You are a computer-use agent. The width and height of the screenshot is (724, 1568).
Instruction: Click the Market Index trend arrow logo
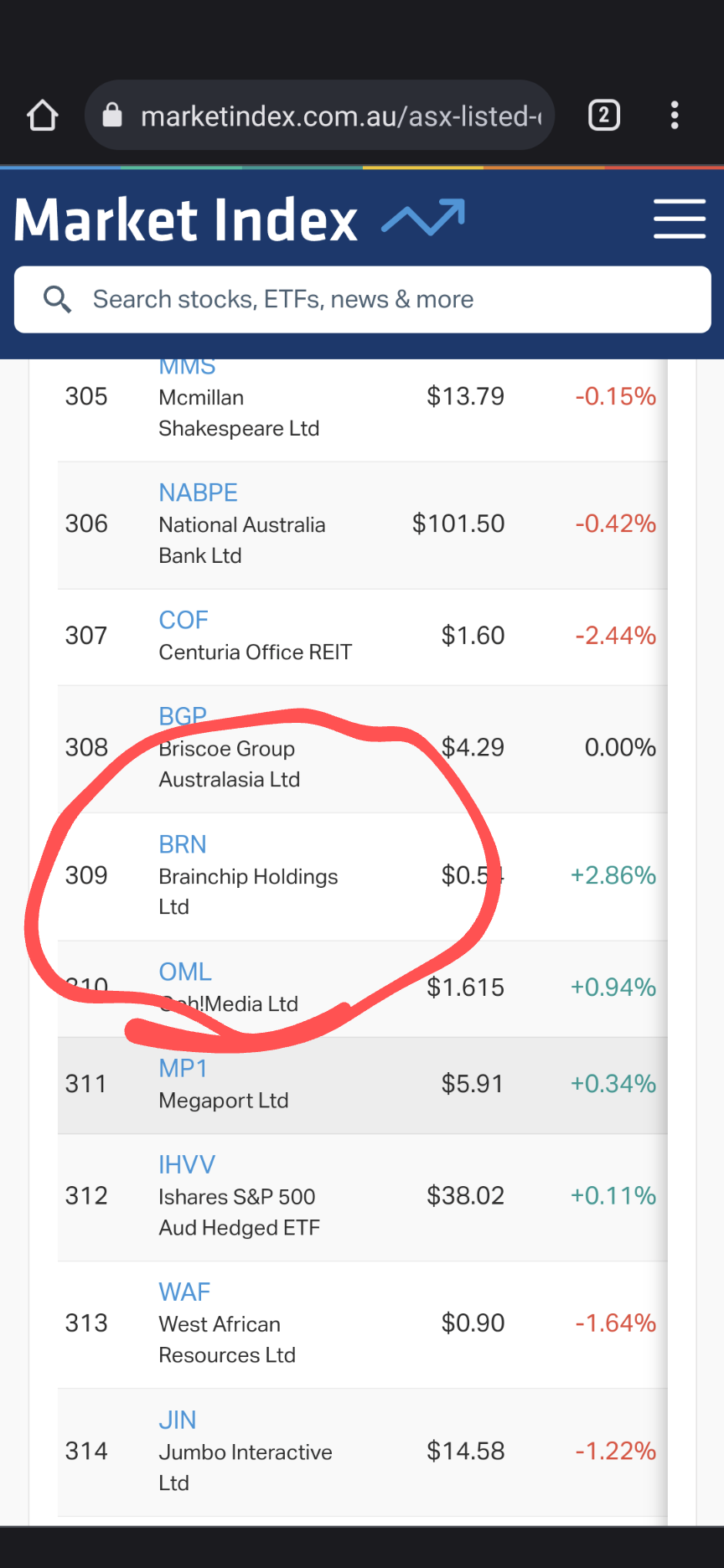tap(423, 218)
